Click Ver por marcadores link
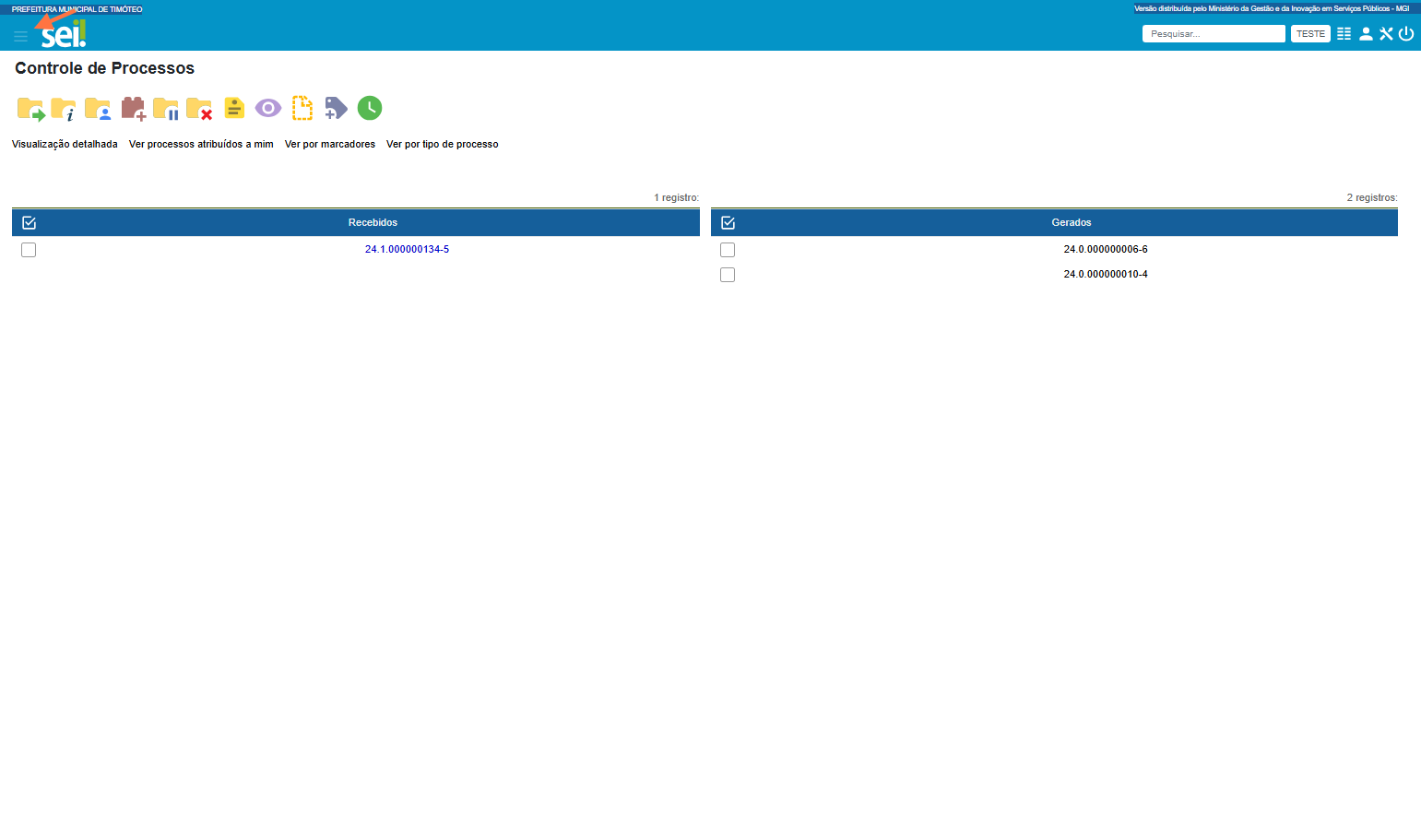Viewport: 1421px width, 840px height. 330,144
